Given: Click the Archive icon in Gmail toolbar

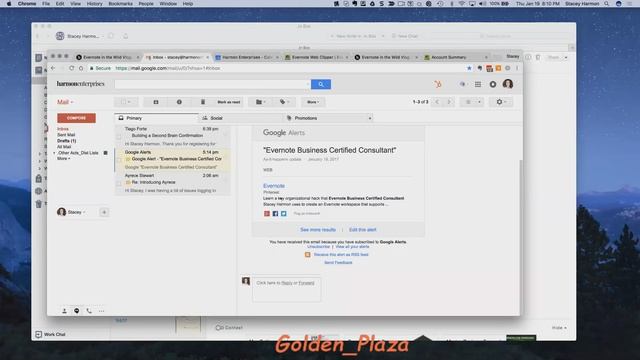Looking at the screenshot, I should click(156, 102).
